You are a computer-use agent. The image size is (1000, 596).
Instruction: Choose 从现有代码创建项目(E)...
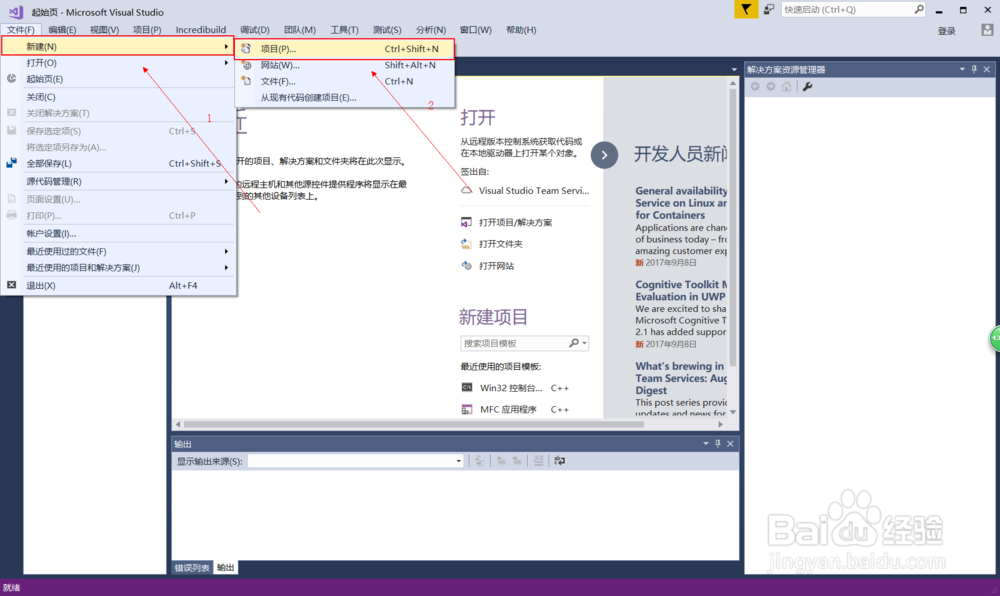click(344, 98)
